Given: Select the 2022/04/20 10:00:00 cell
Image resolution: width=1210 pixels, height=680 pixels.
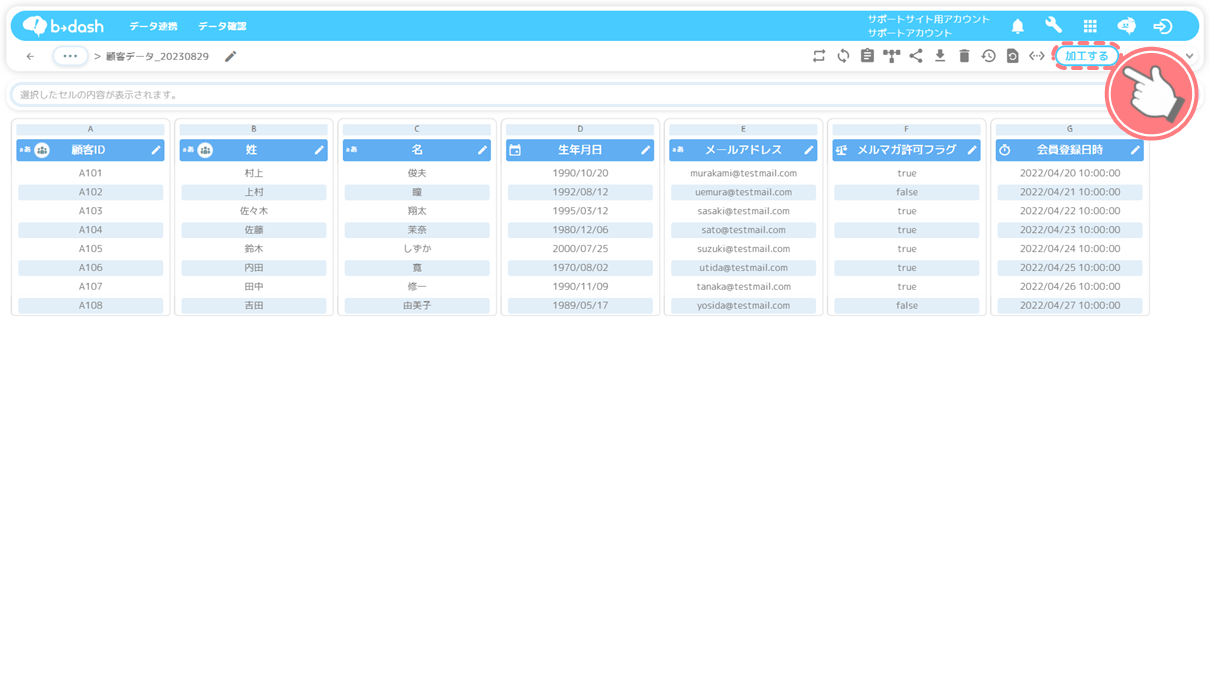Looking at the screenshot, I should [1069, 173].
